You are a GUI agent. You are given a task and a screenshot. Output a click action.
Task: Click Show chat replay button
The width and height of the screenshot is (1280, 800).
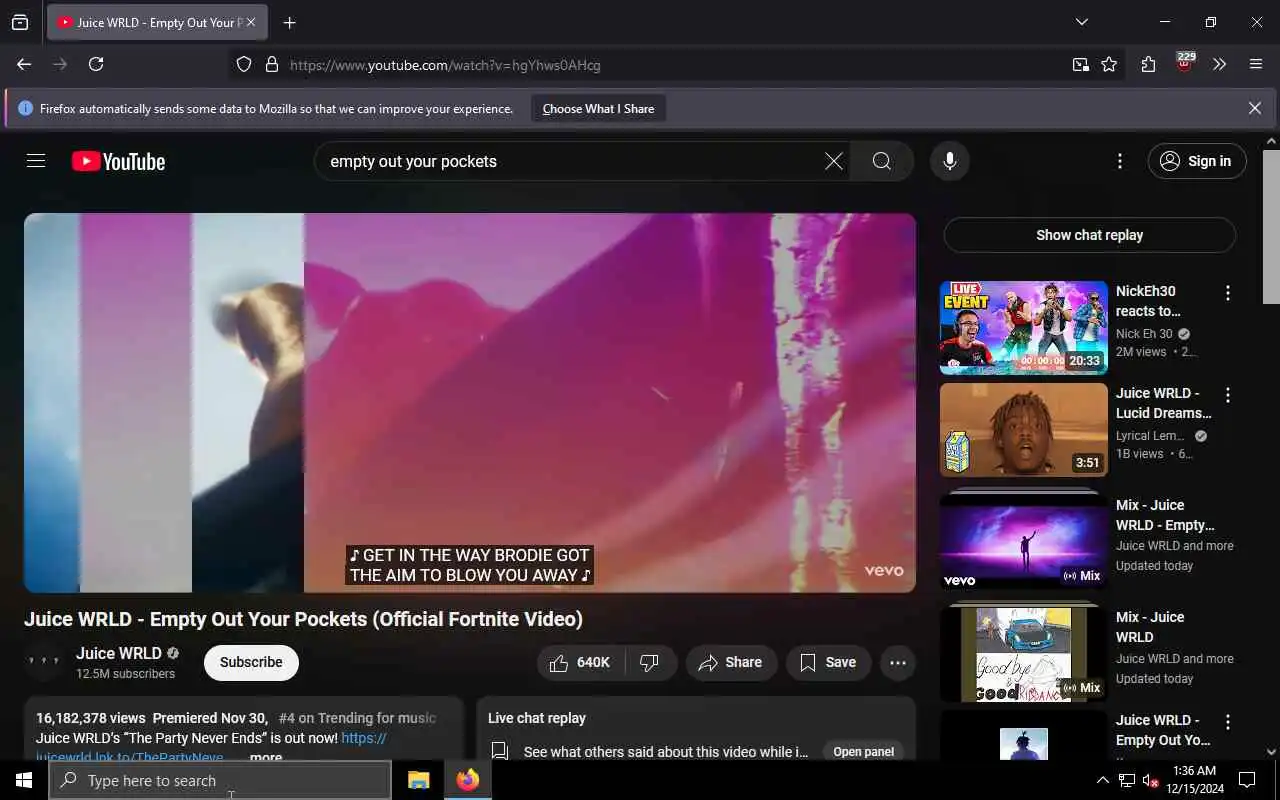(1089, 235)
